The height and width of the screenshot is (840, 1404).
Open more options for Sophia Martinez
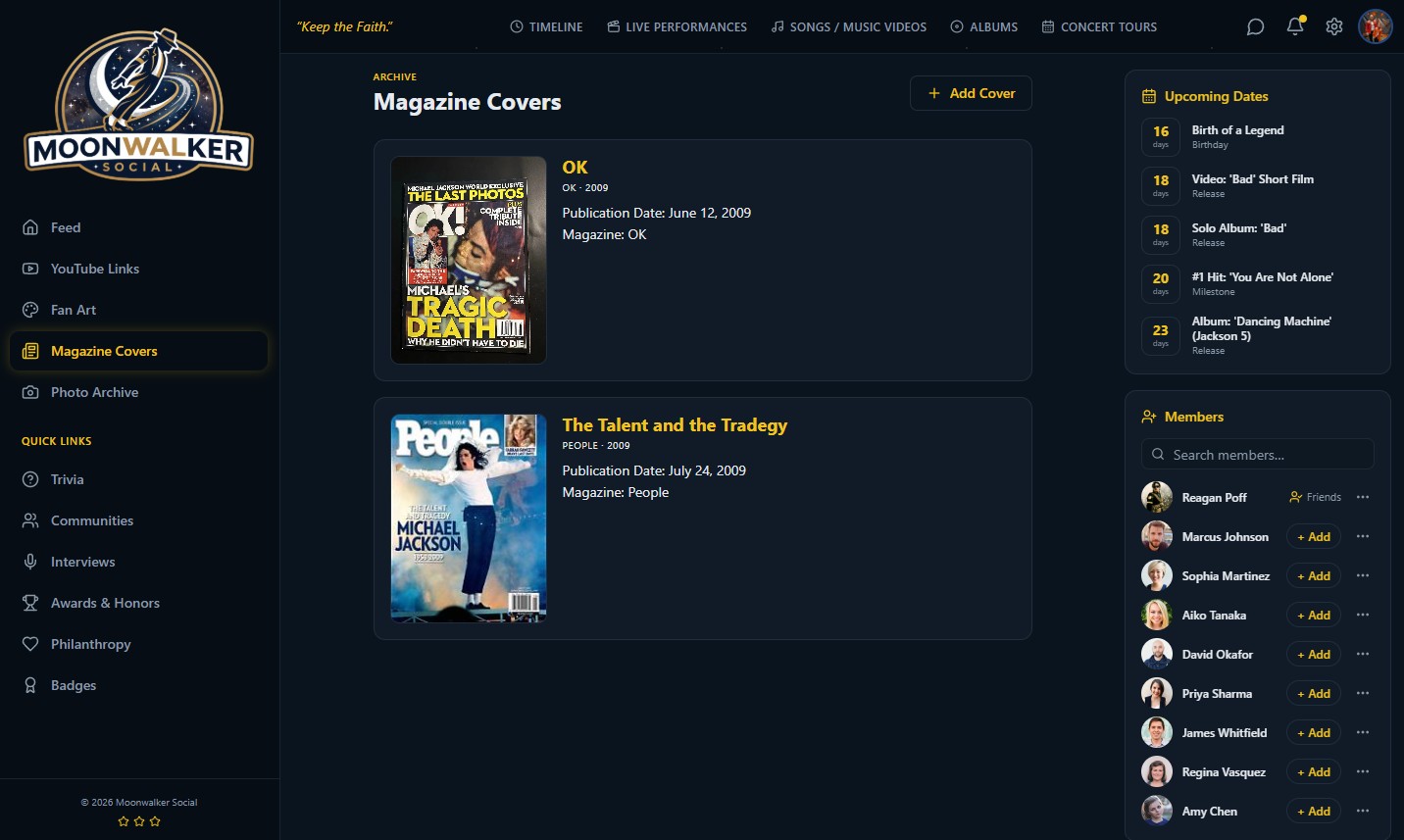coord(1363,575)
